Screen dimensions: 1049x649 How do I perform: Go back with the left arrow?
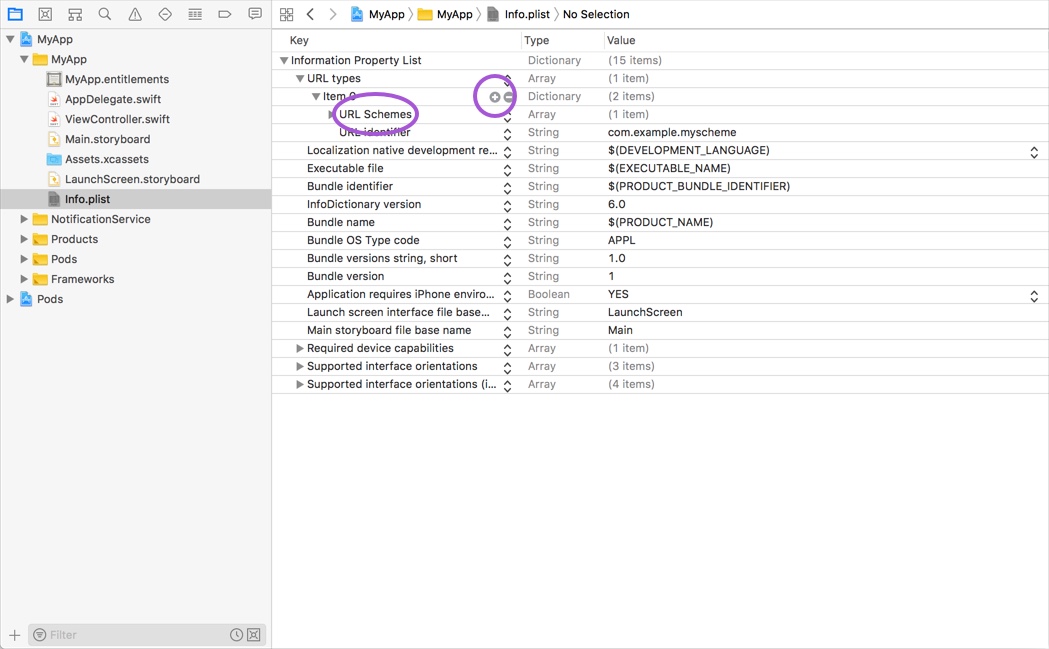[310, 14]
